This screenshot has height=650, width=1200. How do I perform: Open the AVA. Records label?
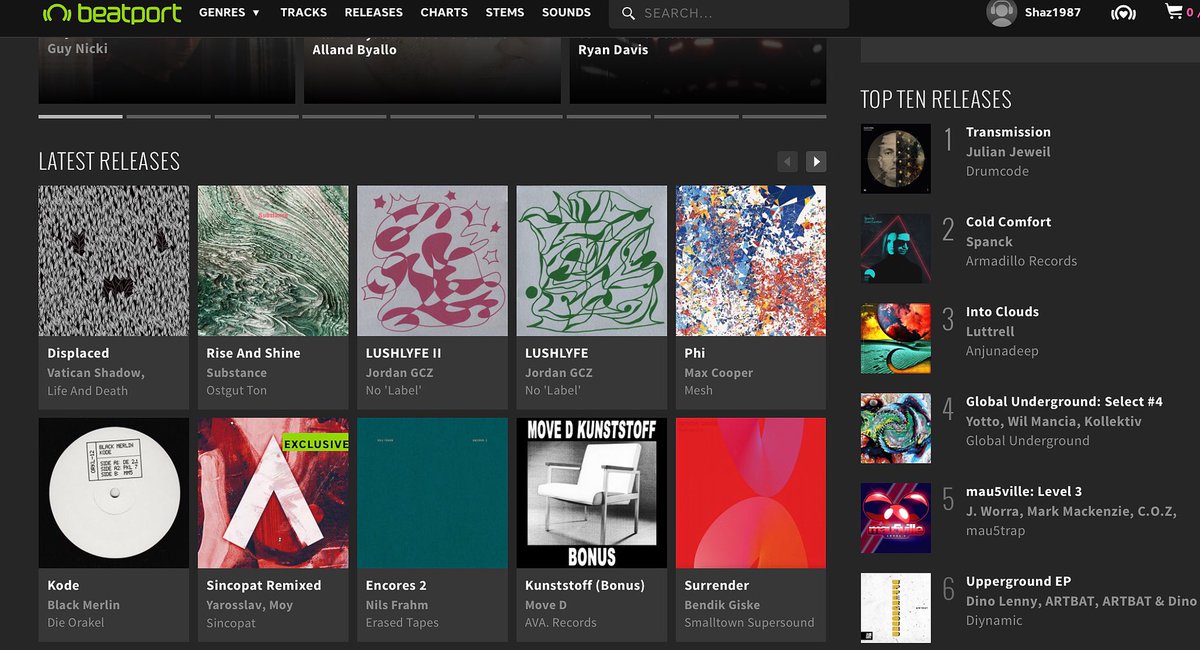click(x=561, y=622)
